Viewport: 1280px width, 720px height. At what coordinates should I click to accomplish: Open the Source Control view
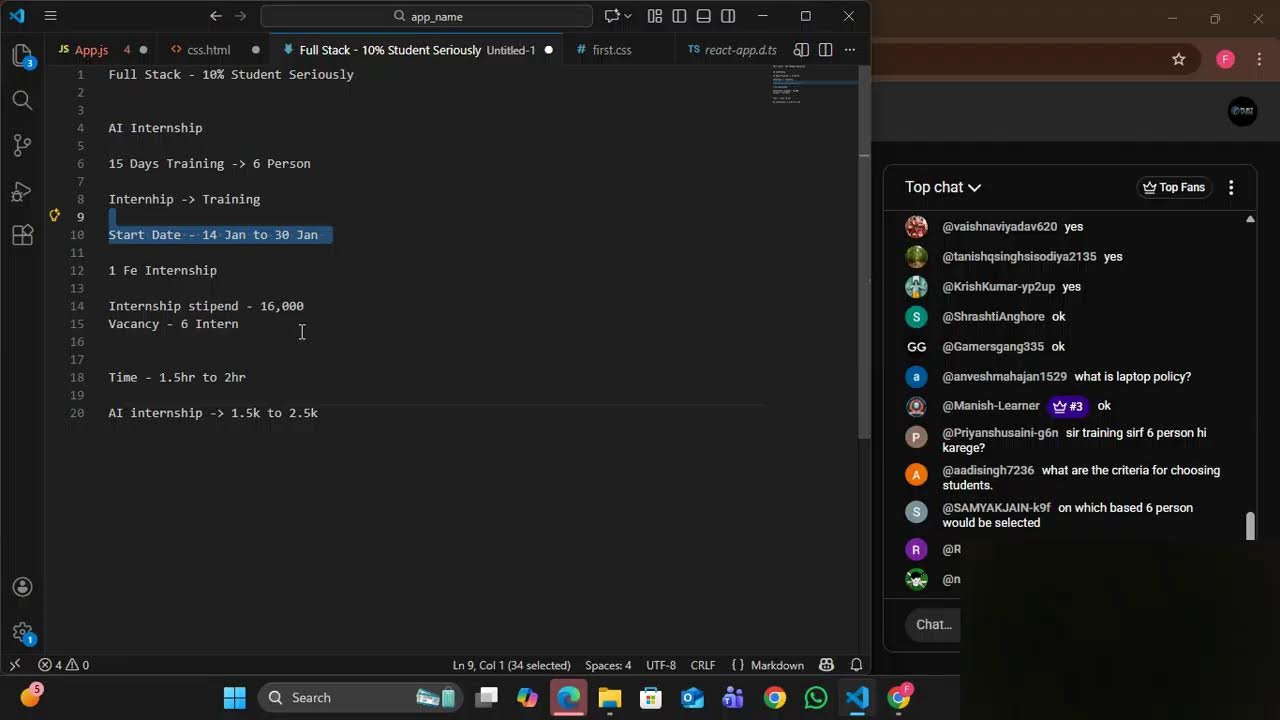pos(22,145)
